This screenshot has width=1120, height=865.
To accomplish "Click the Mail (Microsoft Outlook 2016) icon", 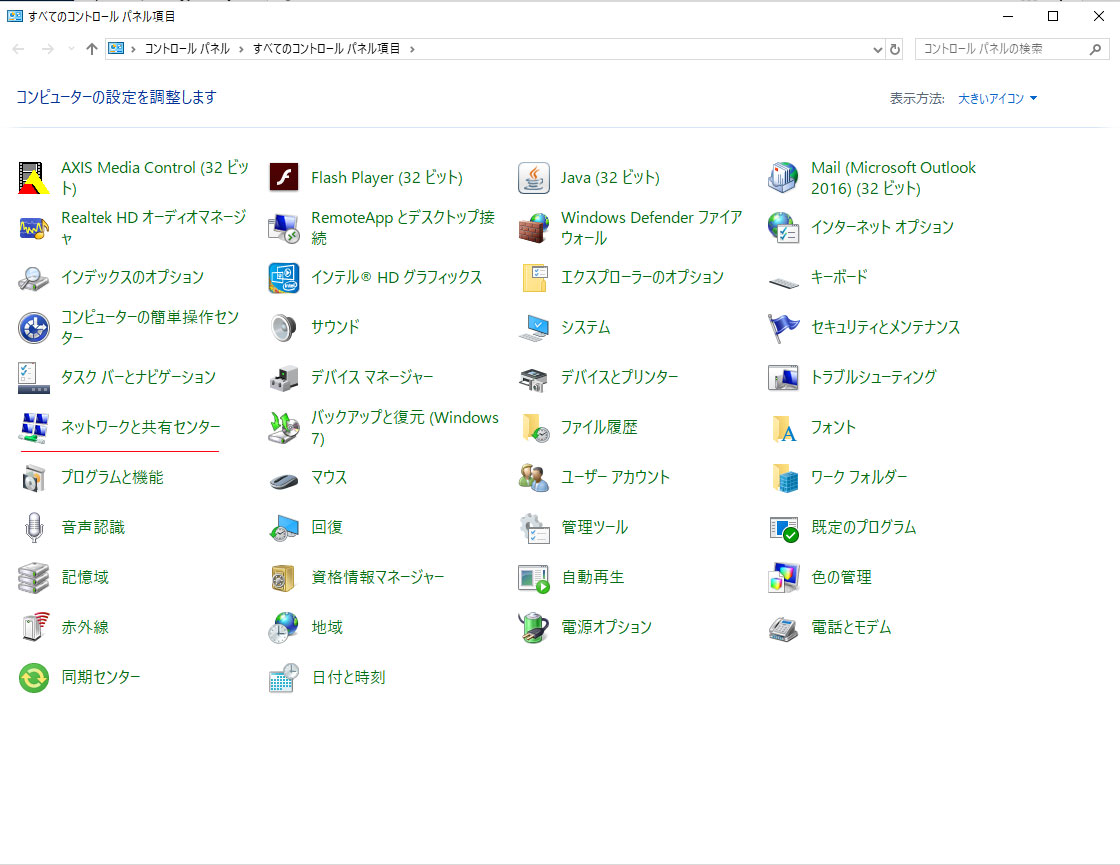I will (784, 178).
